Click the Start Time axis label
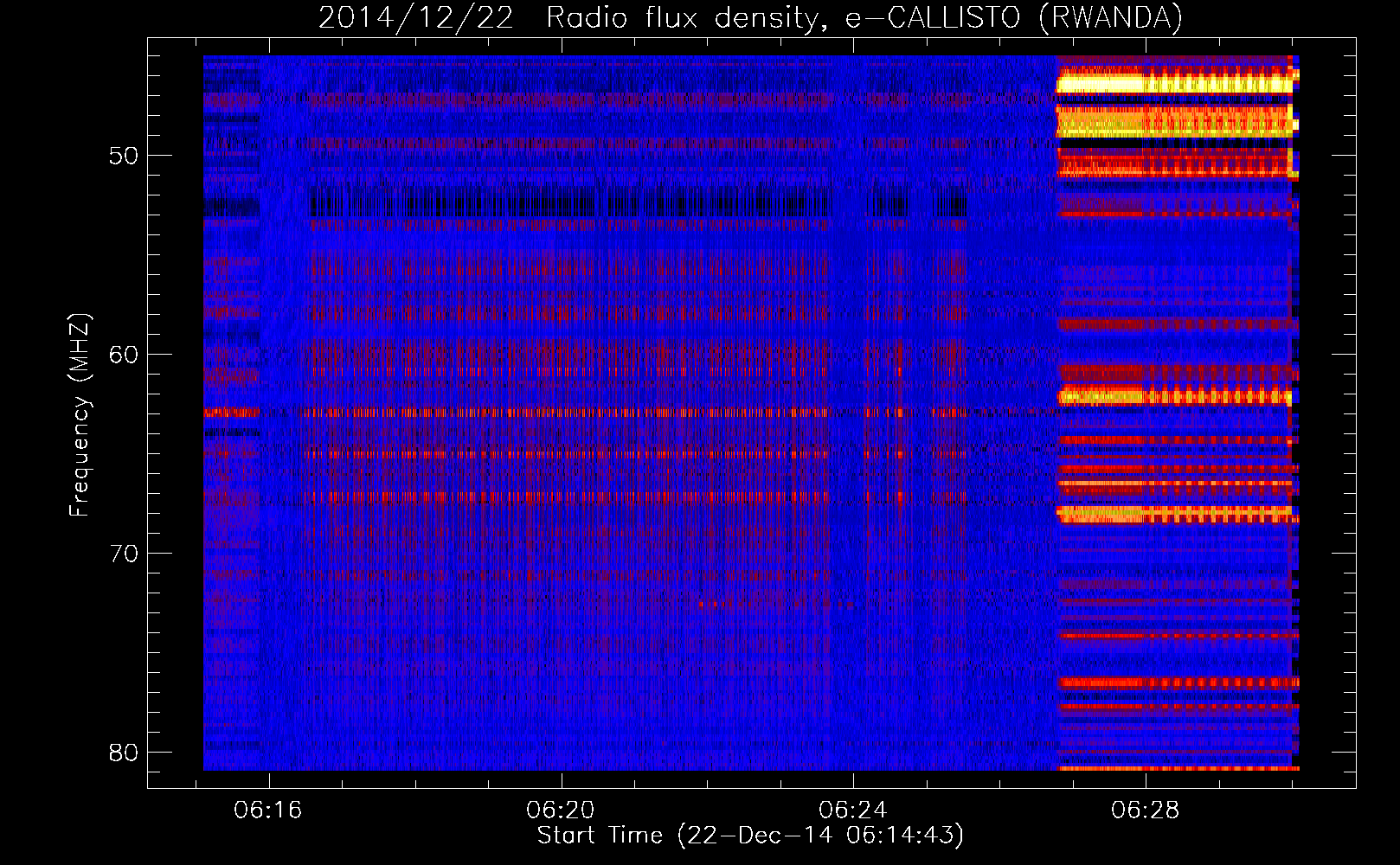This screenshot has height=865, width=1400. click(750, 836)
